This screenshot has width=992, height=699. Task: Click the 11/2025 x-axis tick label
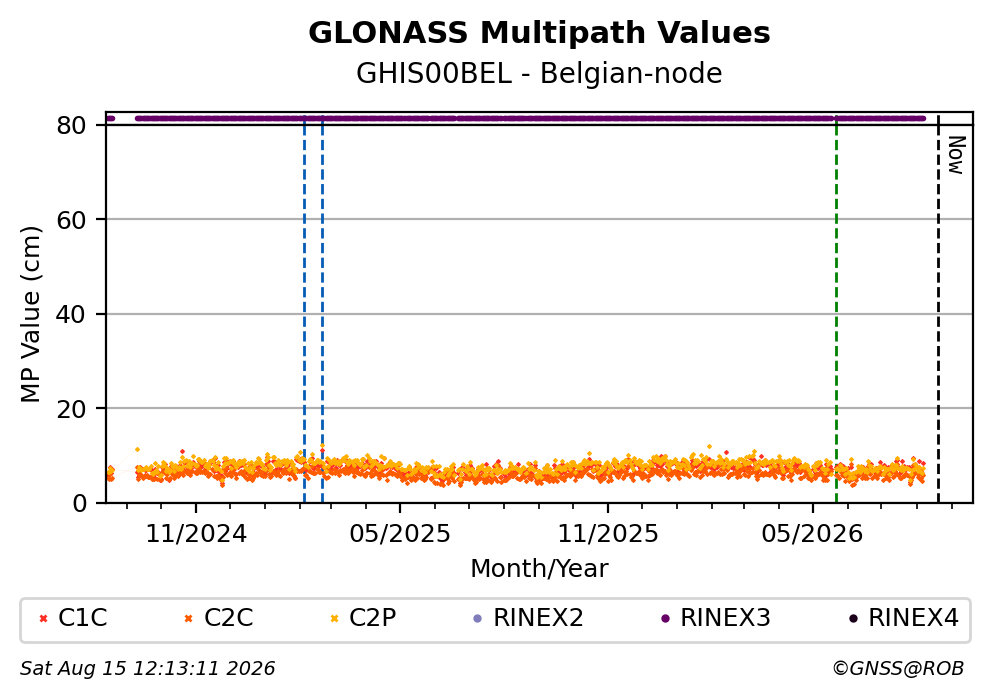(x=607, y=534)
